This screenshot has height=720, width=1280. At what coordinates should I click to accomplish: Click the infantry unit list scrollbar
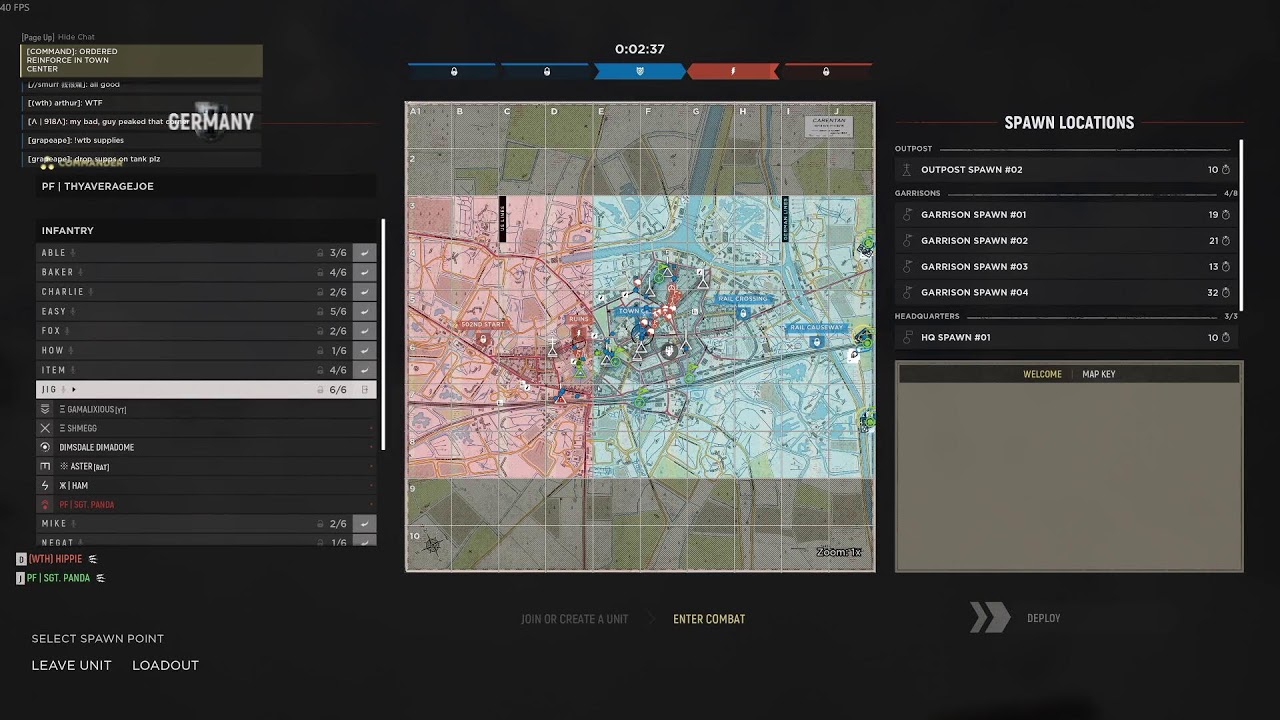pos(383,335)
